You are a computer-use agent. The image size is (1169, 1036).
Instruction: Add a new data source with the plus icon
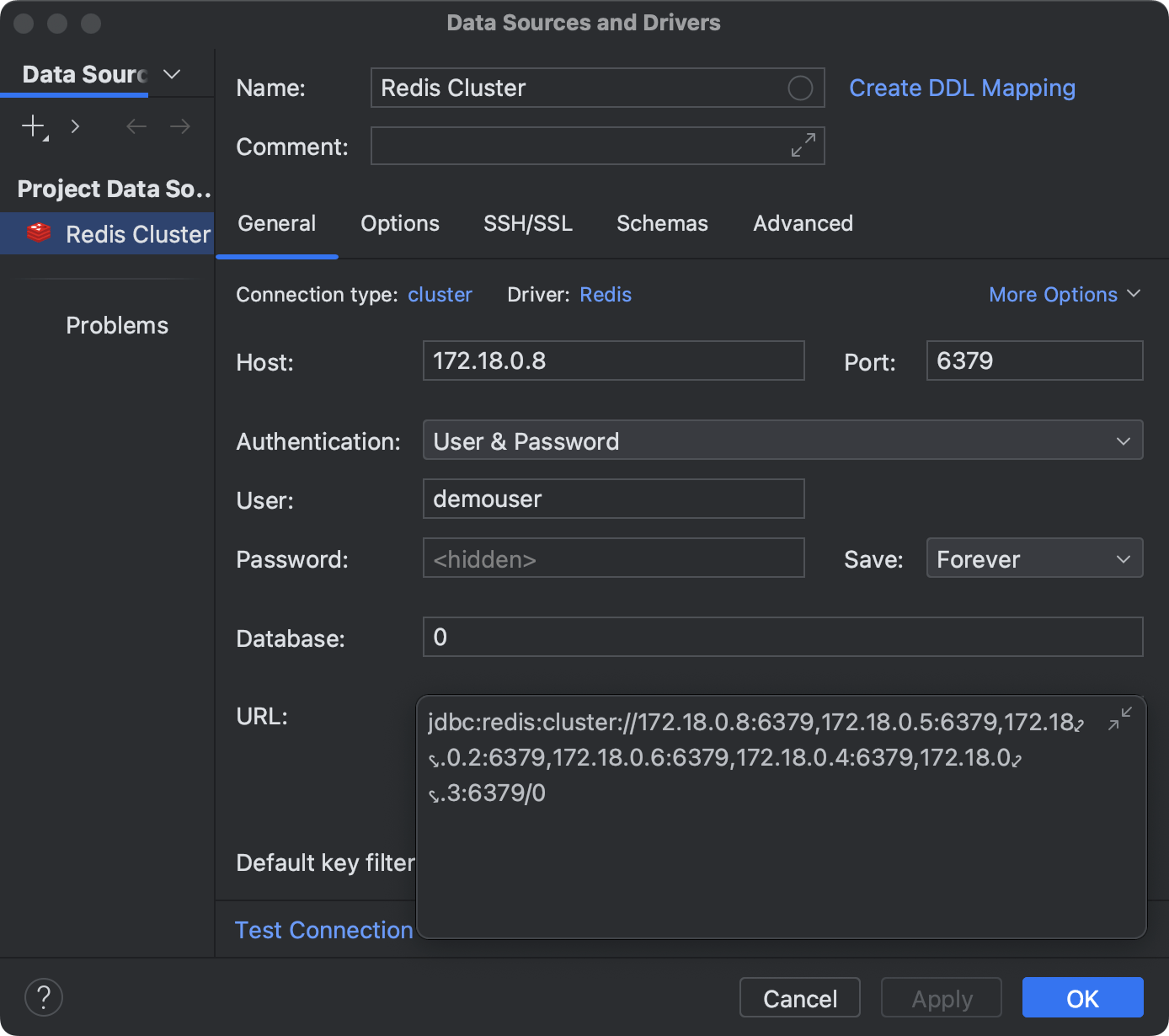coord(33,126)
